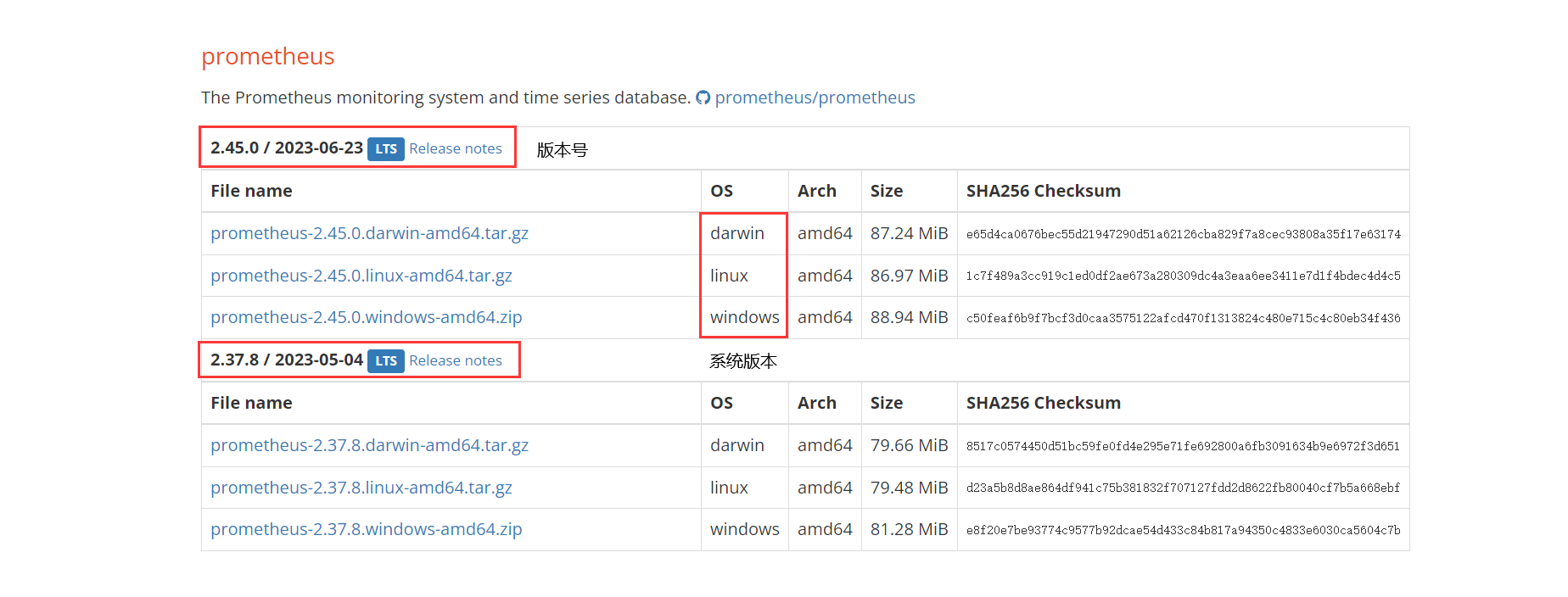Open Release notes for version 2.45.0
This screenshot has height=597, width=1568.
(456, 148)
